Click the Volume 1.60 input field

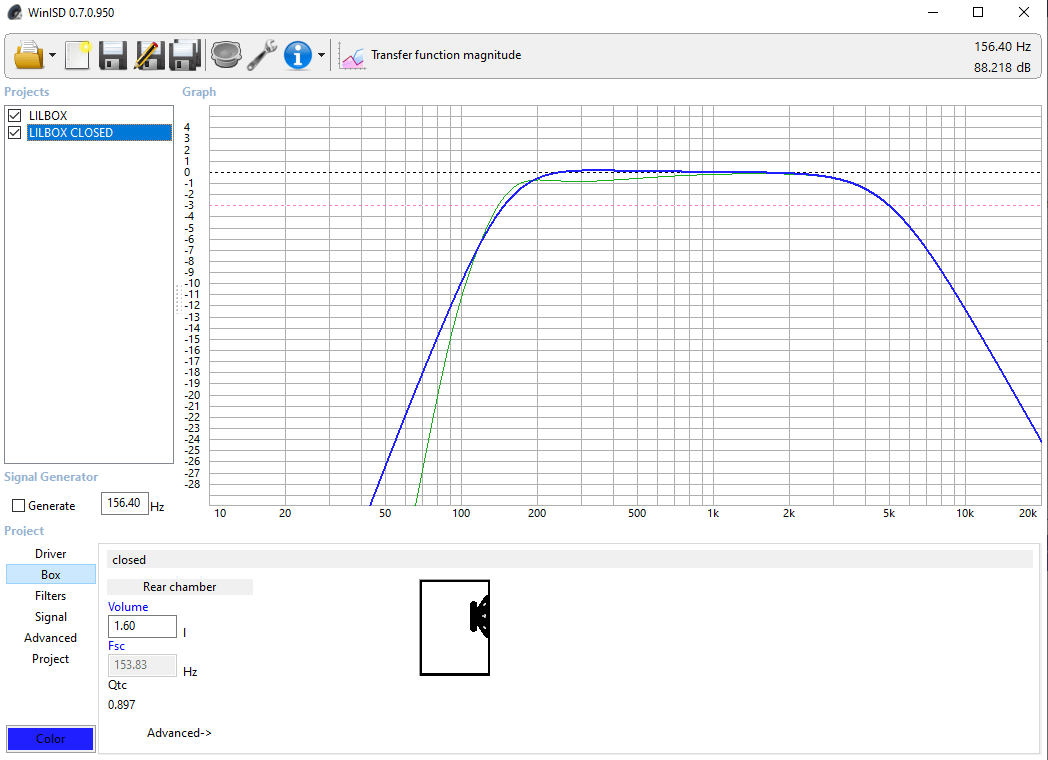point(142,626)
